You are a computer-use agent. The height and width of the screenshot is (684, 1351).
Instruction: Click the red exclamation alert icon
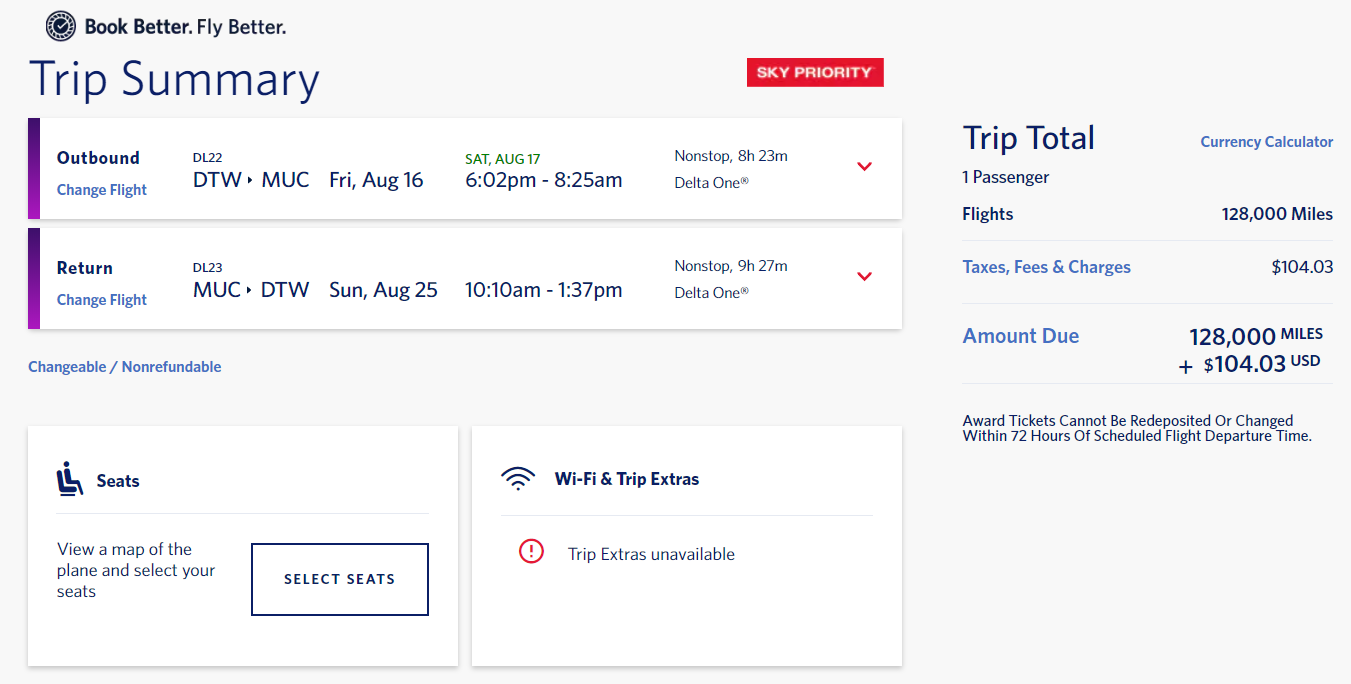531,551
